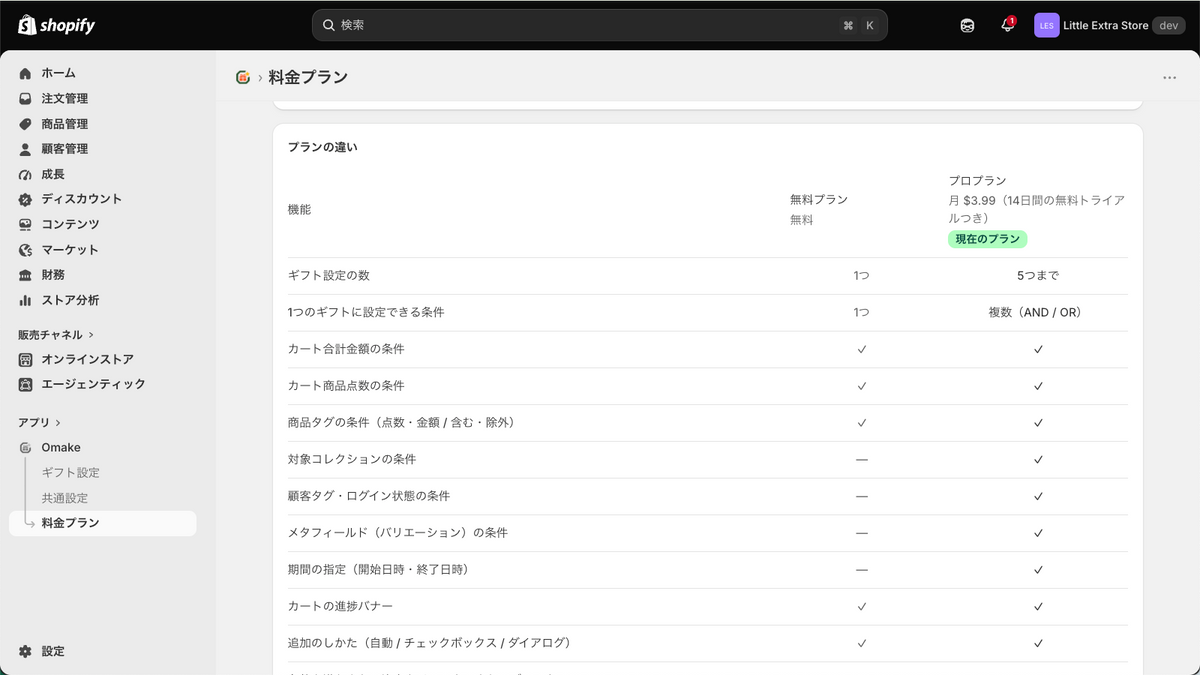Click the ホーム house icon
Image resolution: width=1200 pixels, height=675 pixels.
click(x=26, y=73)
